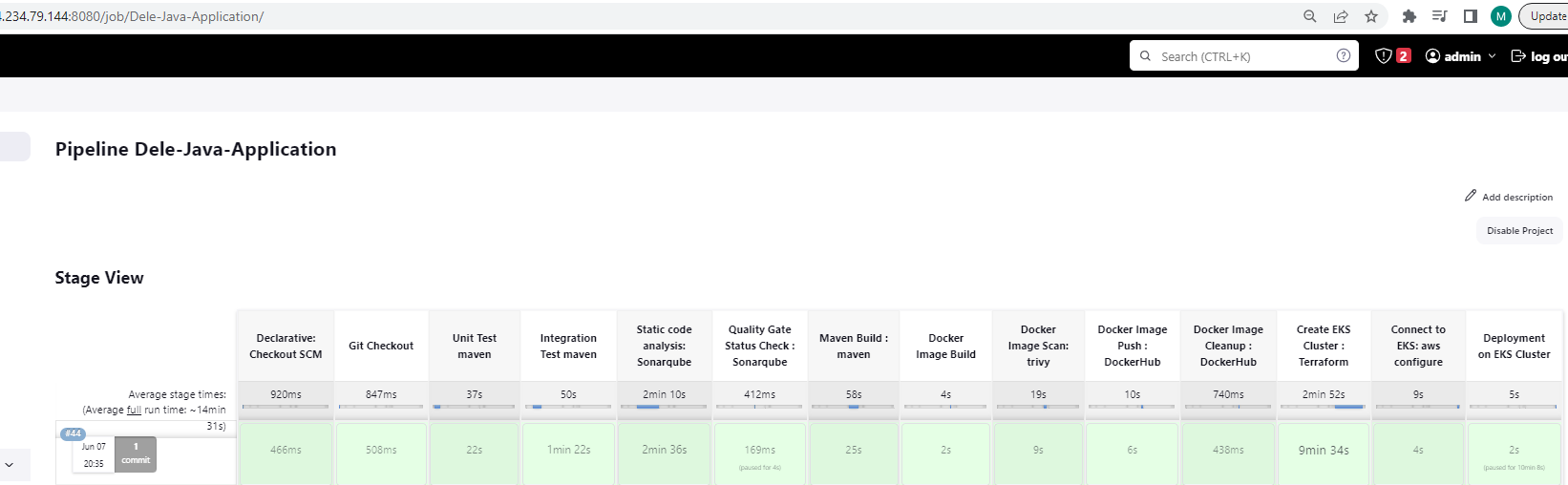Select Docker Image Cleanup : DockerHub header
The height and width of the screenshot is (485, 1568).
click(1228, 346)
